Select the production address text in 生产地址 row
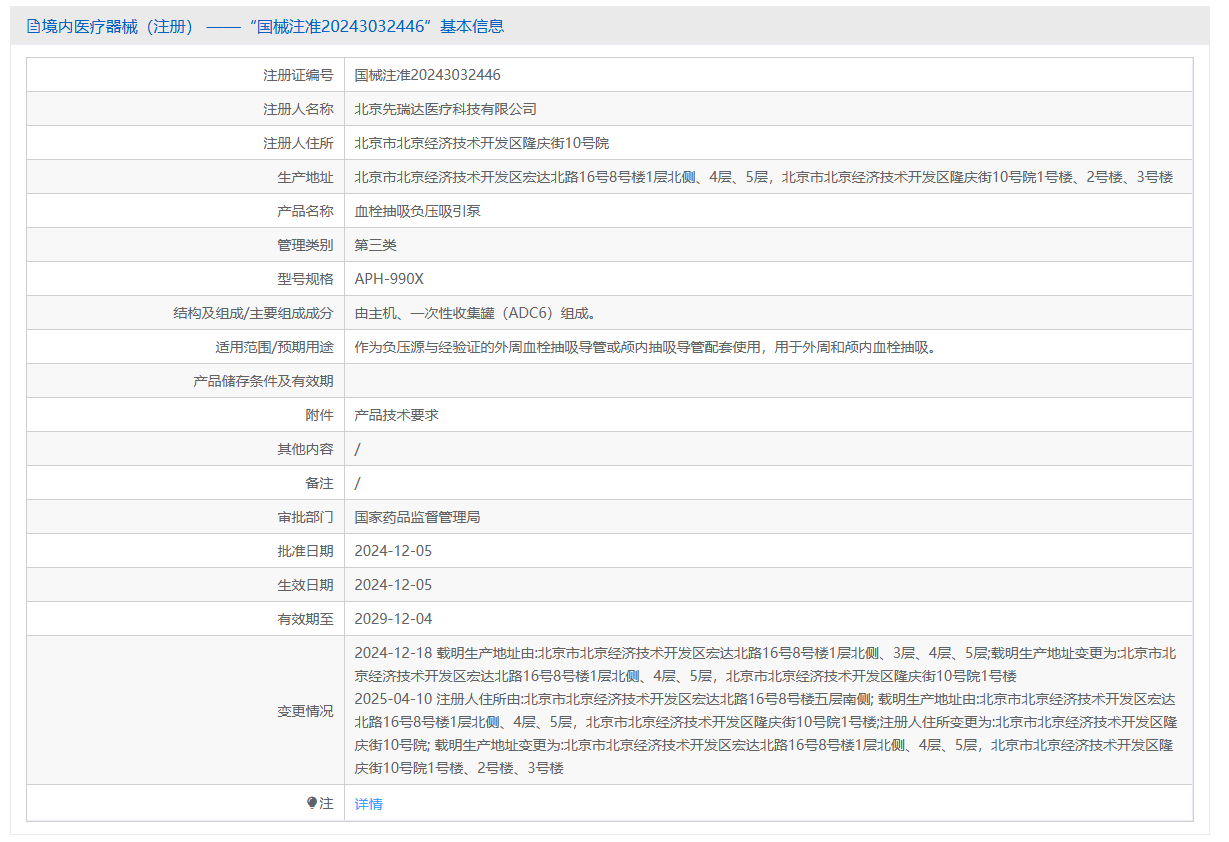This screenshot has width=1229, height=842. [x=763, y=177]
